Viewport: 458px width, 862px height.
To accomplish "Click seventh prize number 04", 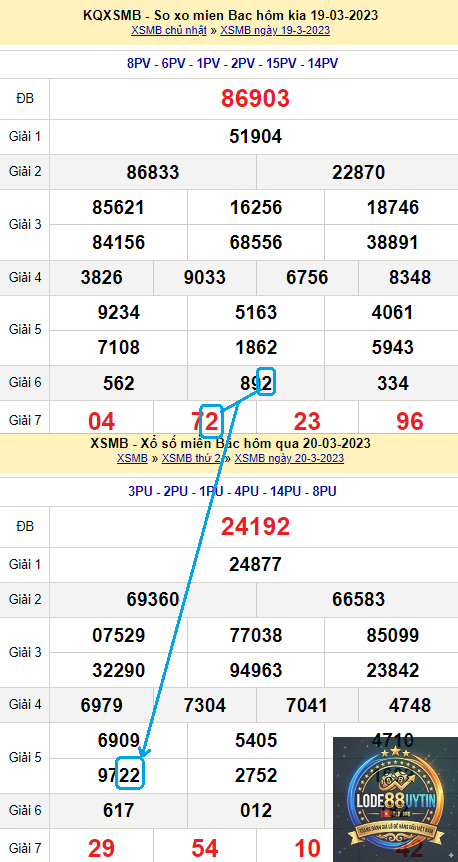I will tap(102, 421).
